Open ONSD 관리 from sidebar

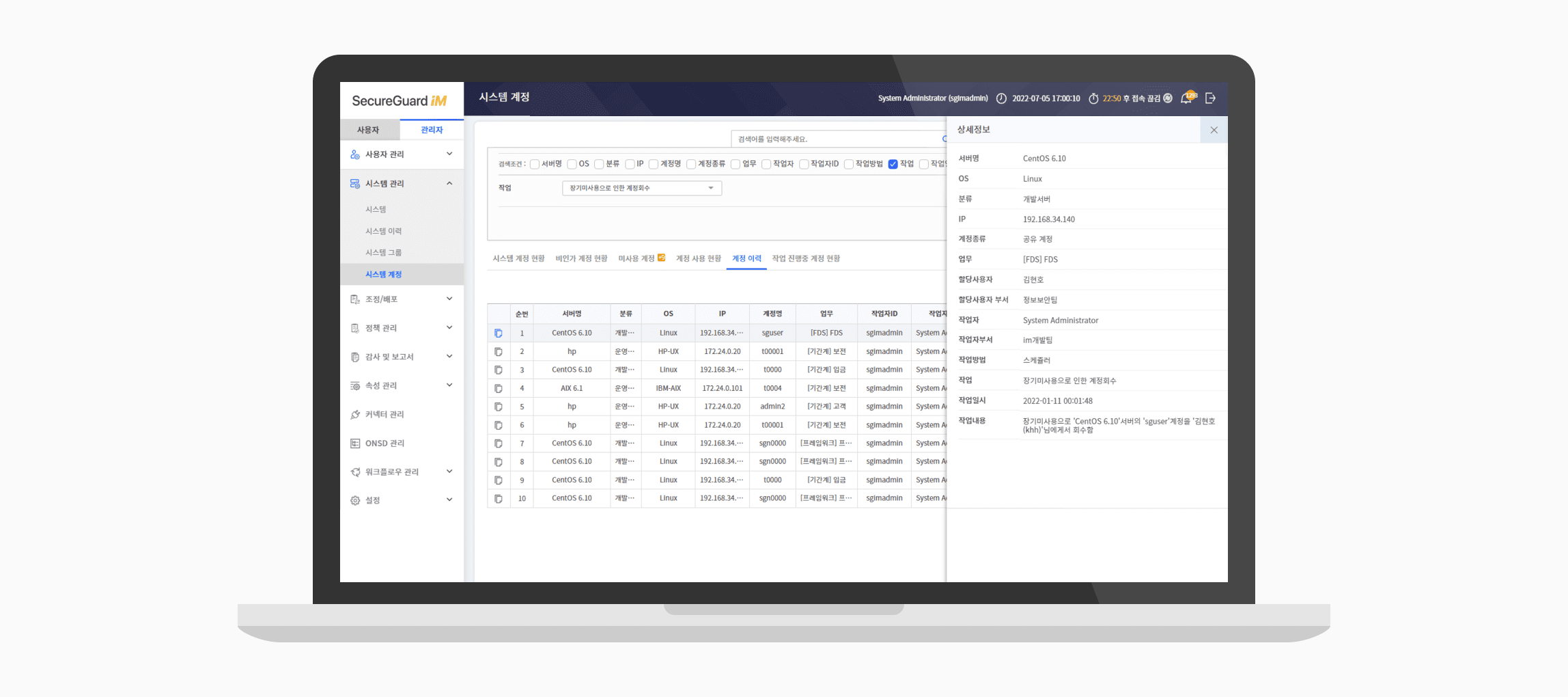click(x=384, y=443)
